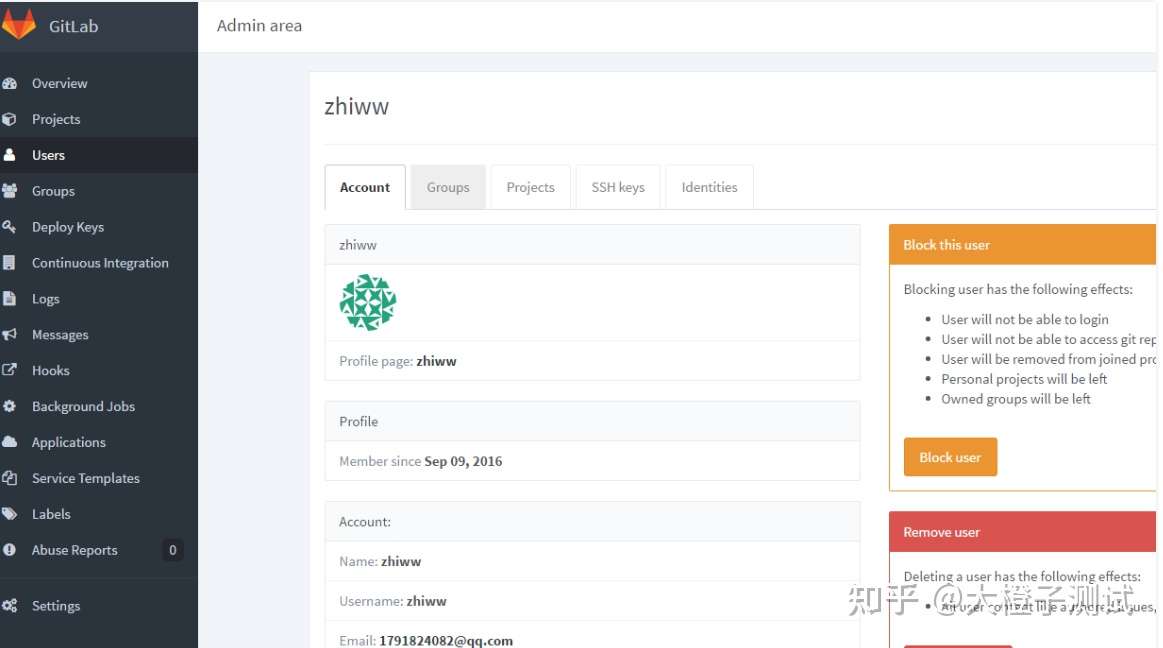Click the orange Block user button
1163x648 pixels.
950,457
